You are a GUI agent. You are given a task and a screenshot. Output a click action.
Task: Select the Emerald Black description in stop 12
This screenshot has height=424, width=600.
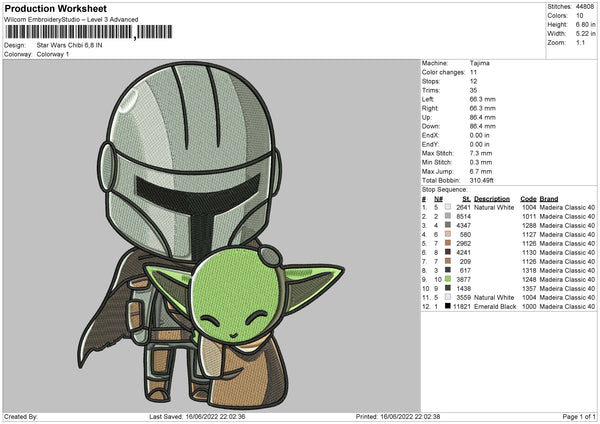(495, 307)
